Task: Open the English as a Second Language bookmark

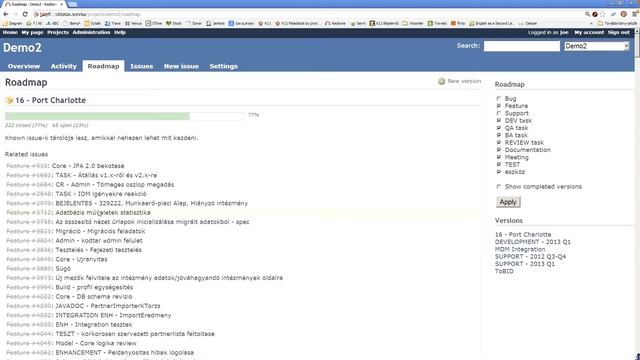Action: coord(491,24)
